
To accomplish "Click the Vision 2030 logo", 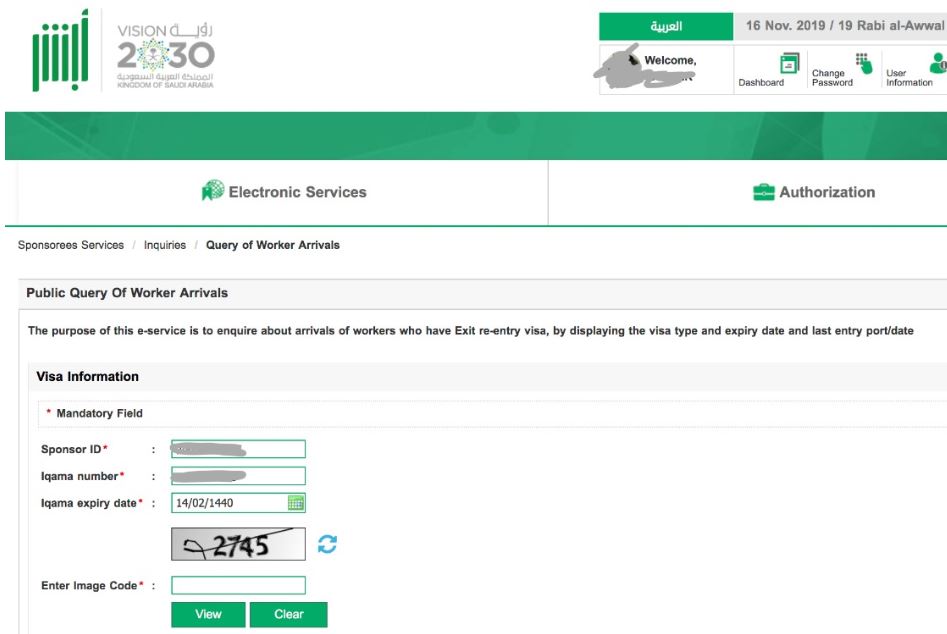I will coord(166,56).
